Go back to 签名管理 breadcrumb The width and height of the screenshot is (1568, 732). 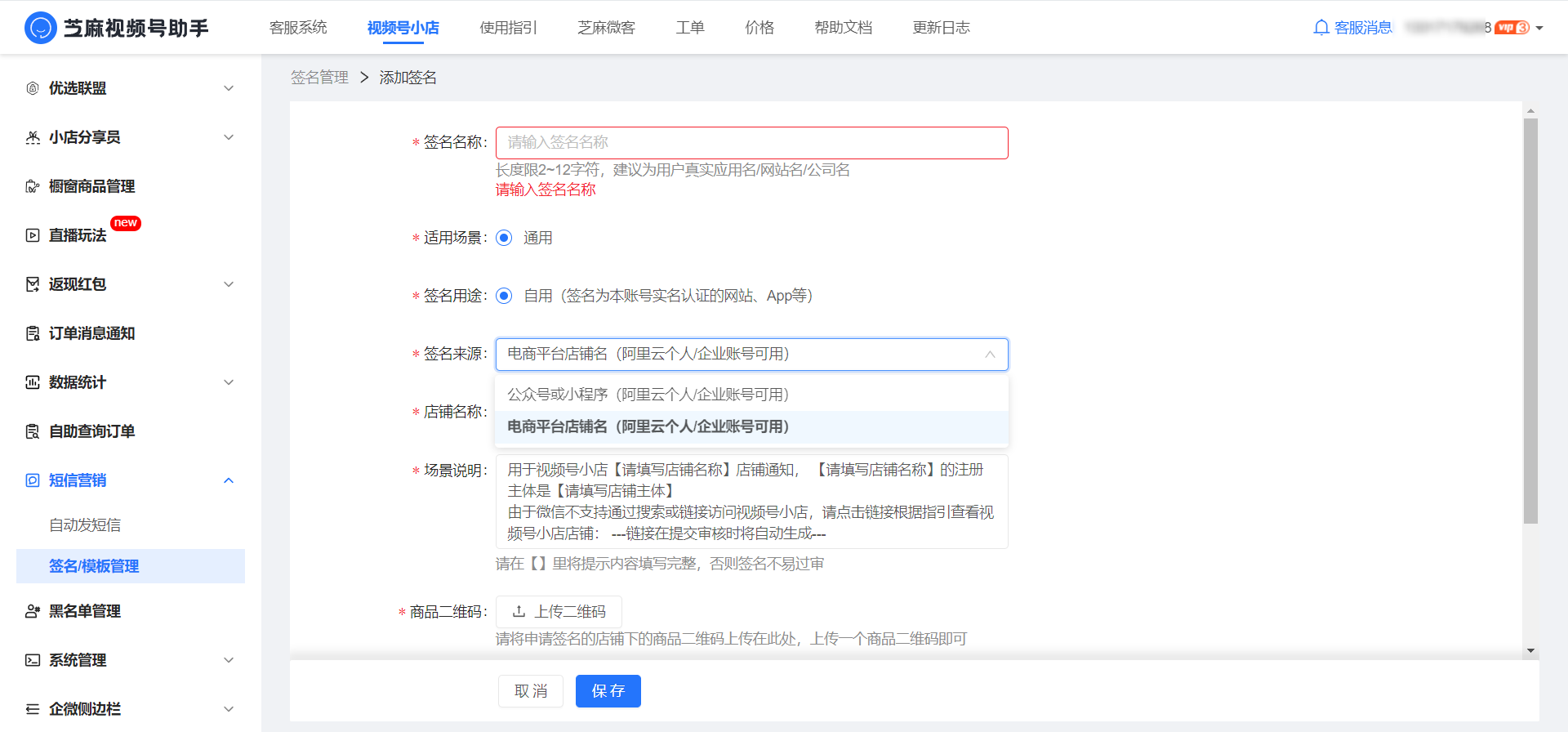319,78
